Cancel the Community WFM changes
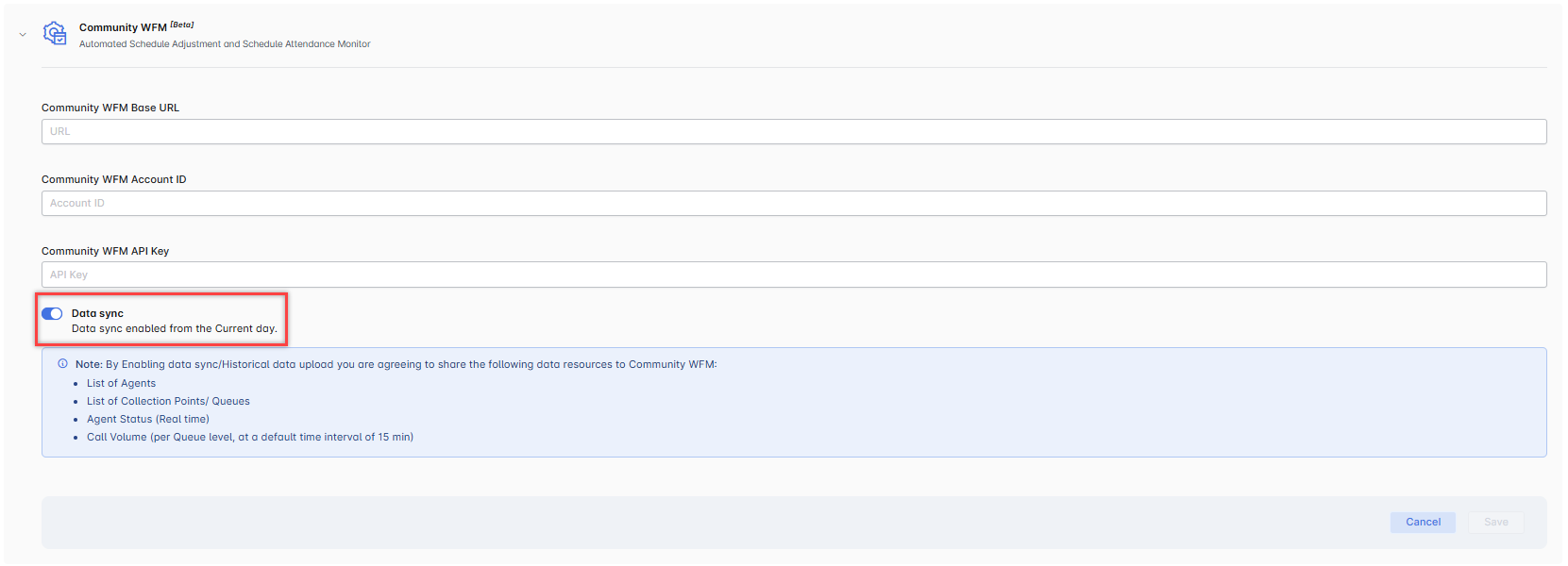This screenshot has width=1568, height=566. click(1423, 523)
